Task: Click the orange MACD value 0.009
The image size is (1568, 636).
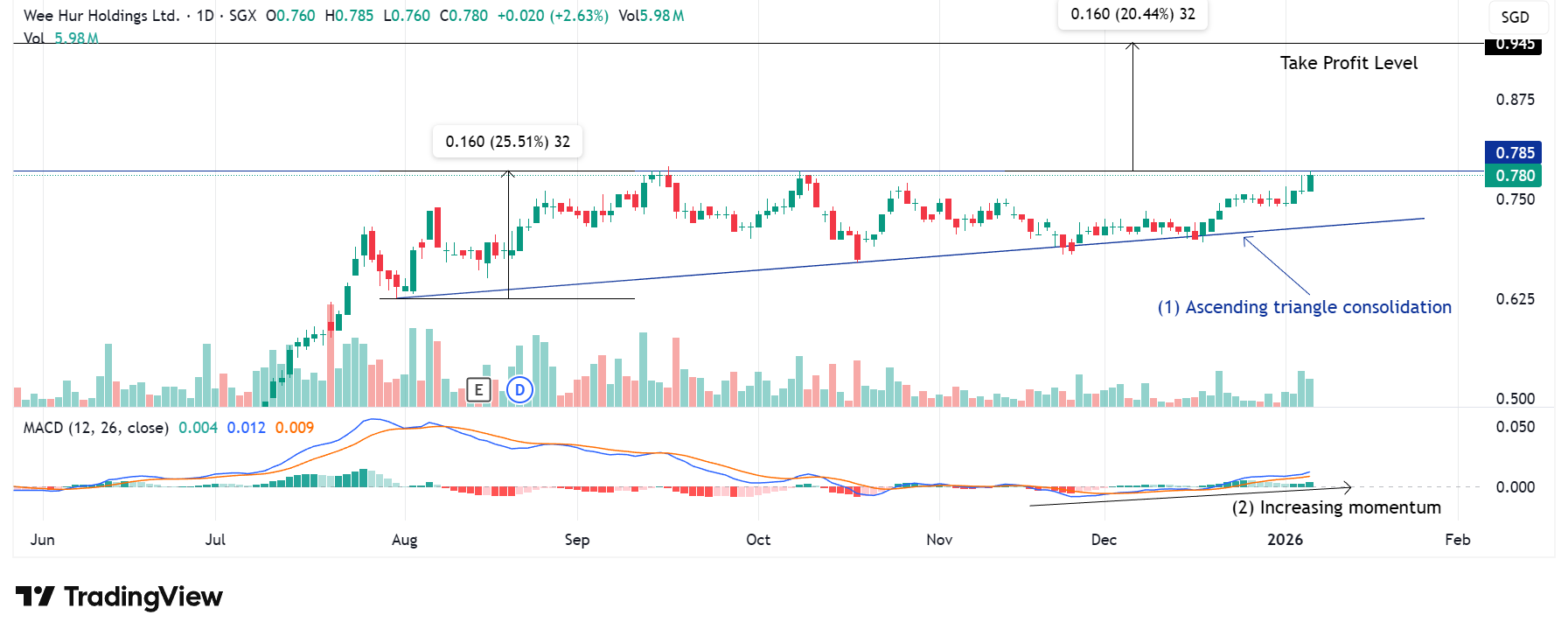Action: 295,428
